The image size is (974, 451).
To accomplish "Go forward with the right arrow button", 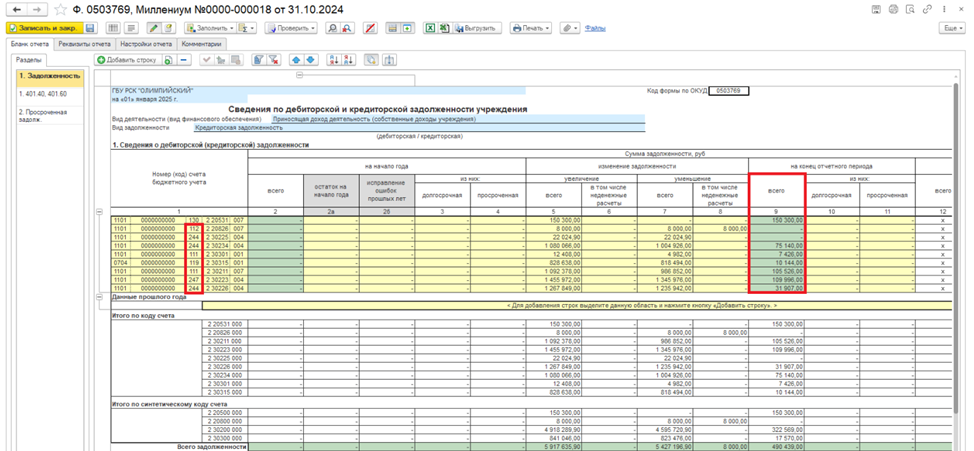I will [37, 10].
